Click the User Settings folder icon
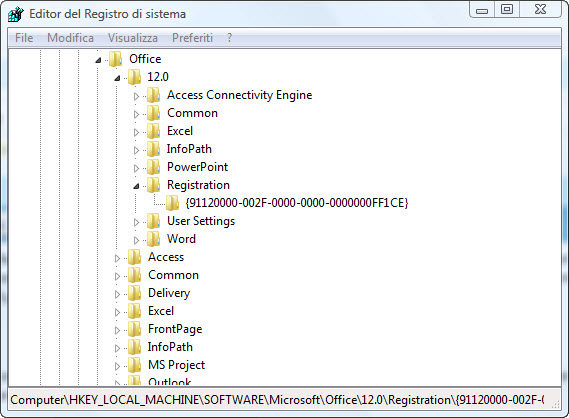 (x=153, y=221)
